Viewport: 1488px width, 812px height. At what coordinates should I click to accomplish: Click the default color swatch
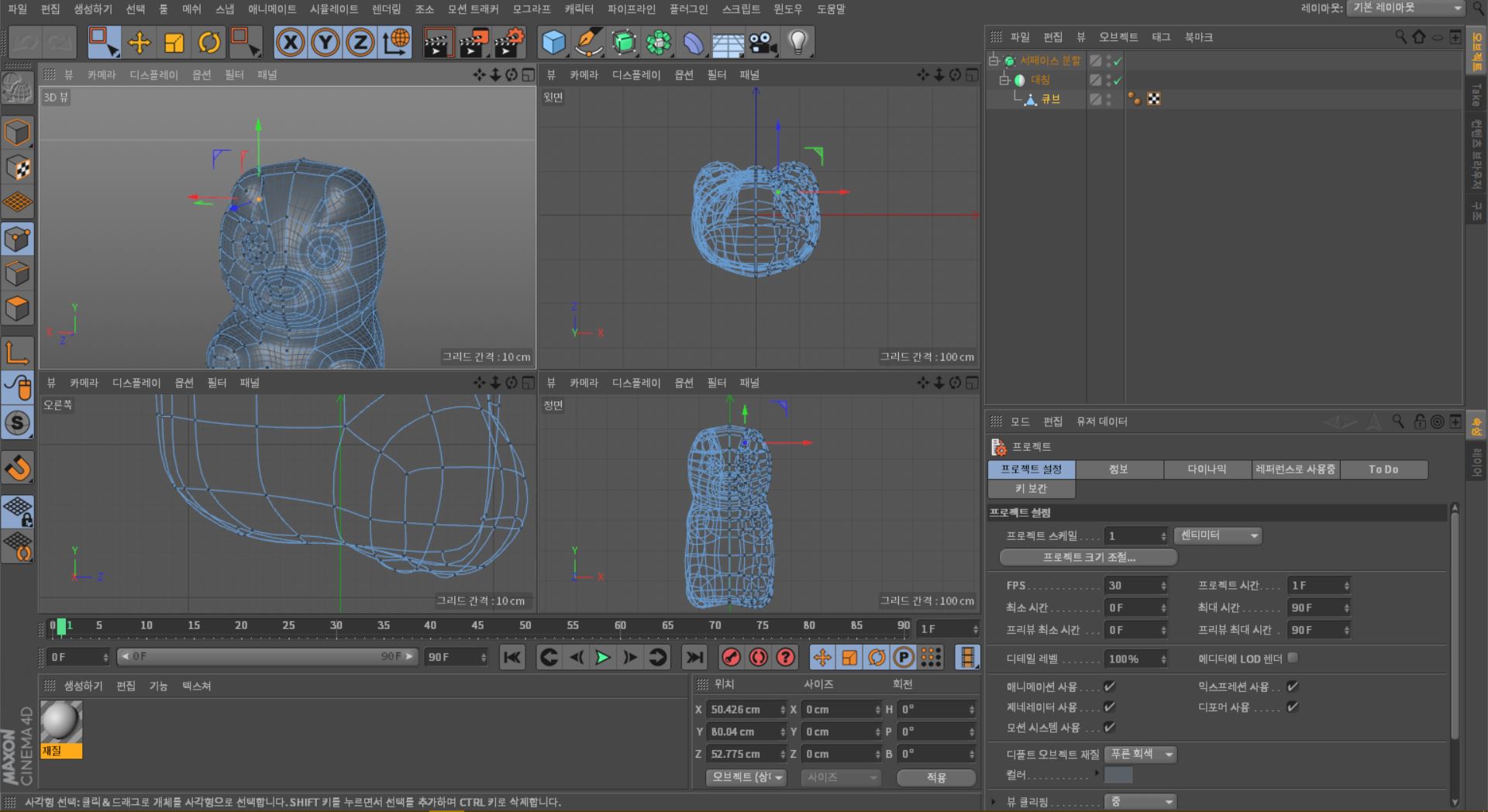pos(1118,775)
